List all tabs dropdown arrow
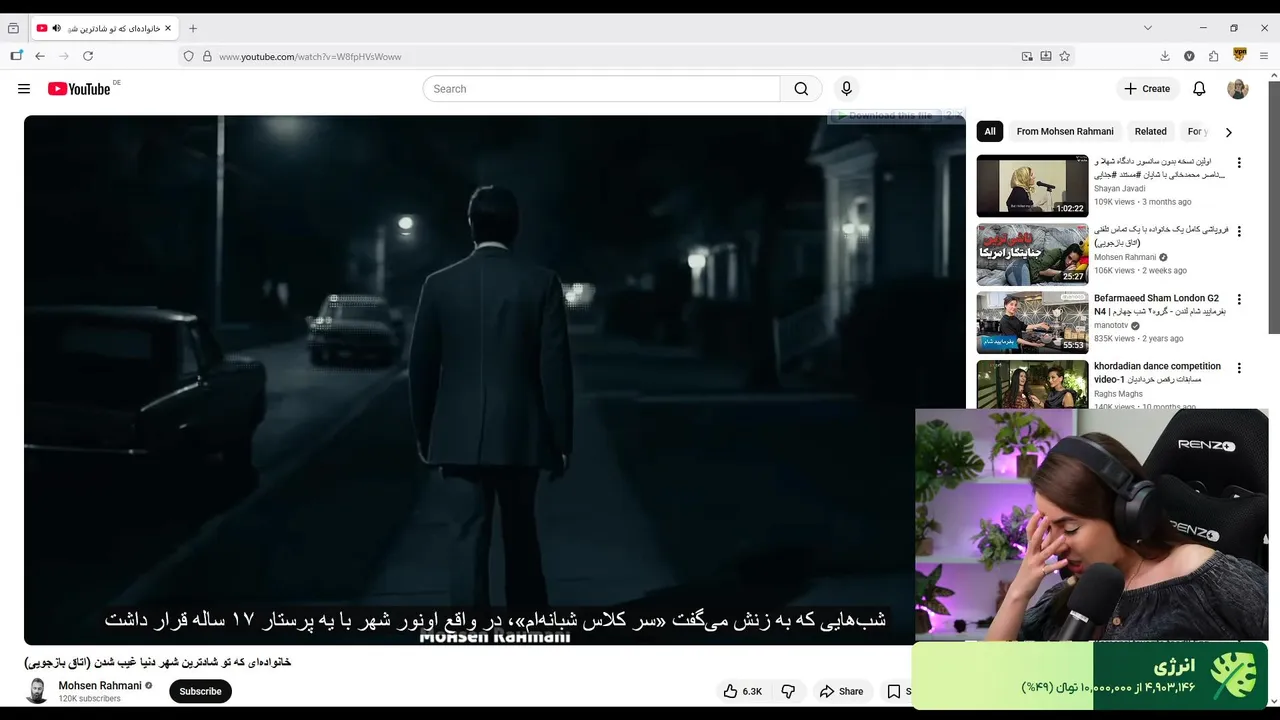1280x720 pixels. pyautogui.click(x=1147, y=28)
